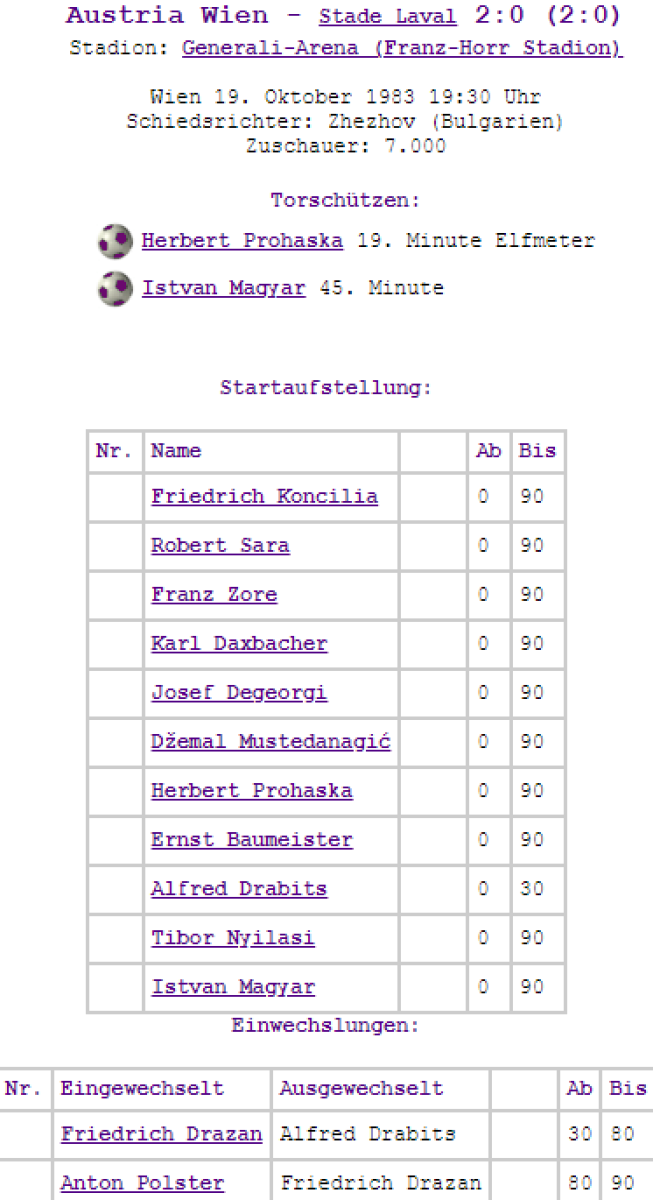The width and height of the screenshot is (653, 1200).
Task: Open the Generali-Arena stadium link
Action: [x=402, y=48]
